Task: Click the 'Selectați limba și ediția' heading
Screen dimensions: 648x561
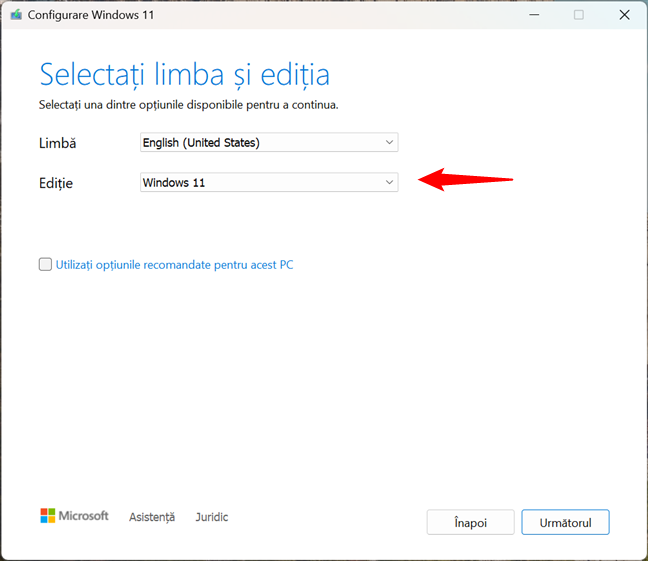Action: 184,75
